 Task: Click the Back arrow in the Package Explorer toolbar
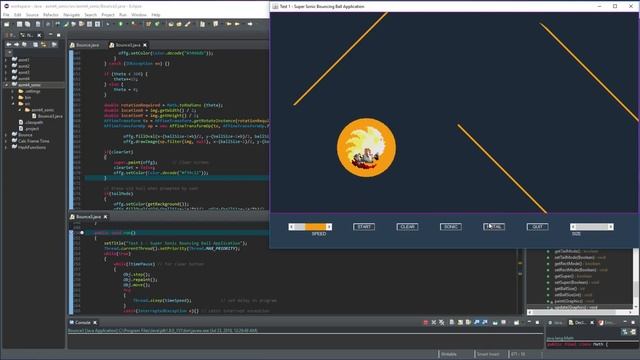(x=9, y=44)
